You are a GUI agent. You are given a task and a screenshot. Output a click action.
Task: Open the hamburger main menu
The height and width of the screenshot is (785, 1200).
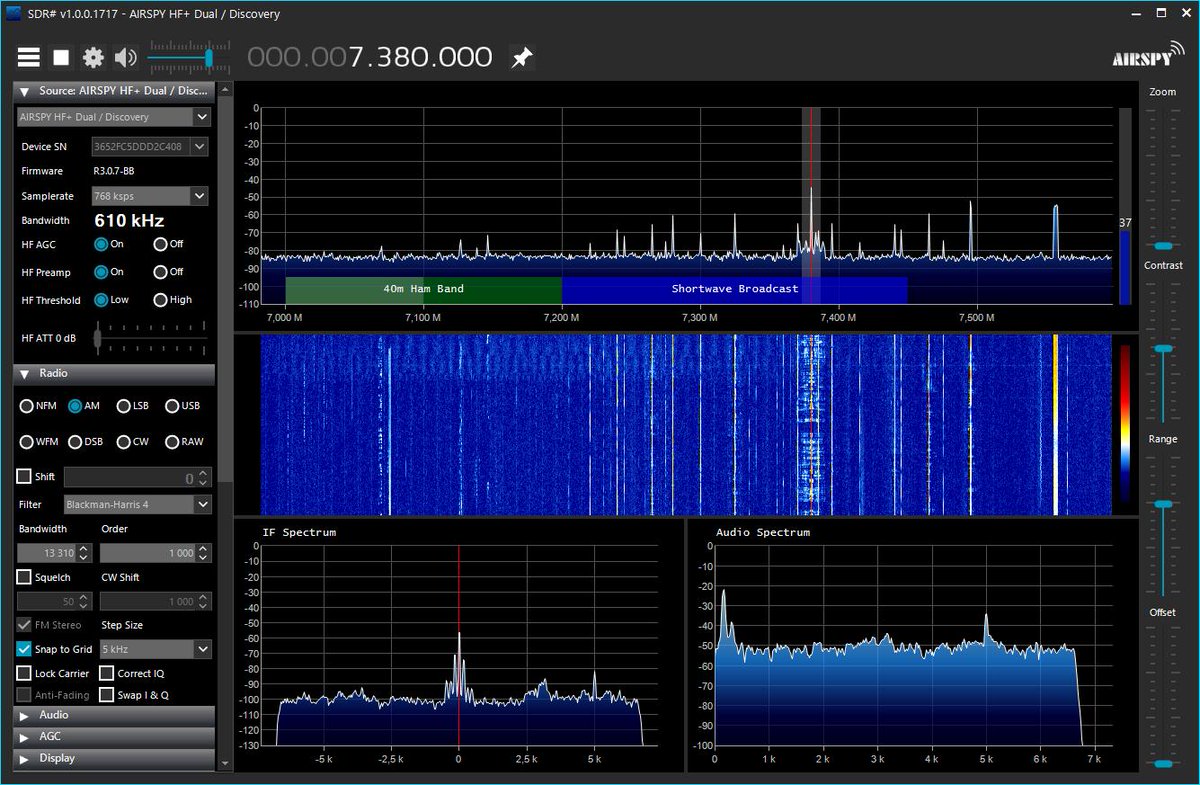(28, 58)
